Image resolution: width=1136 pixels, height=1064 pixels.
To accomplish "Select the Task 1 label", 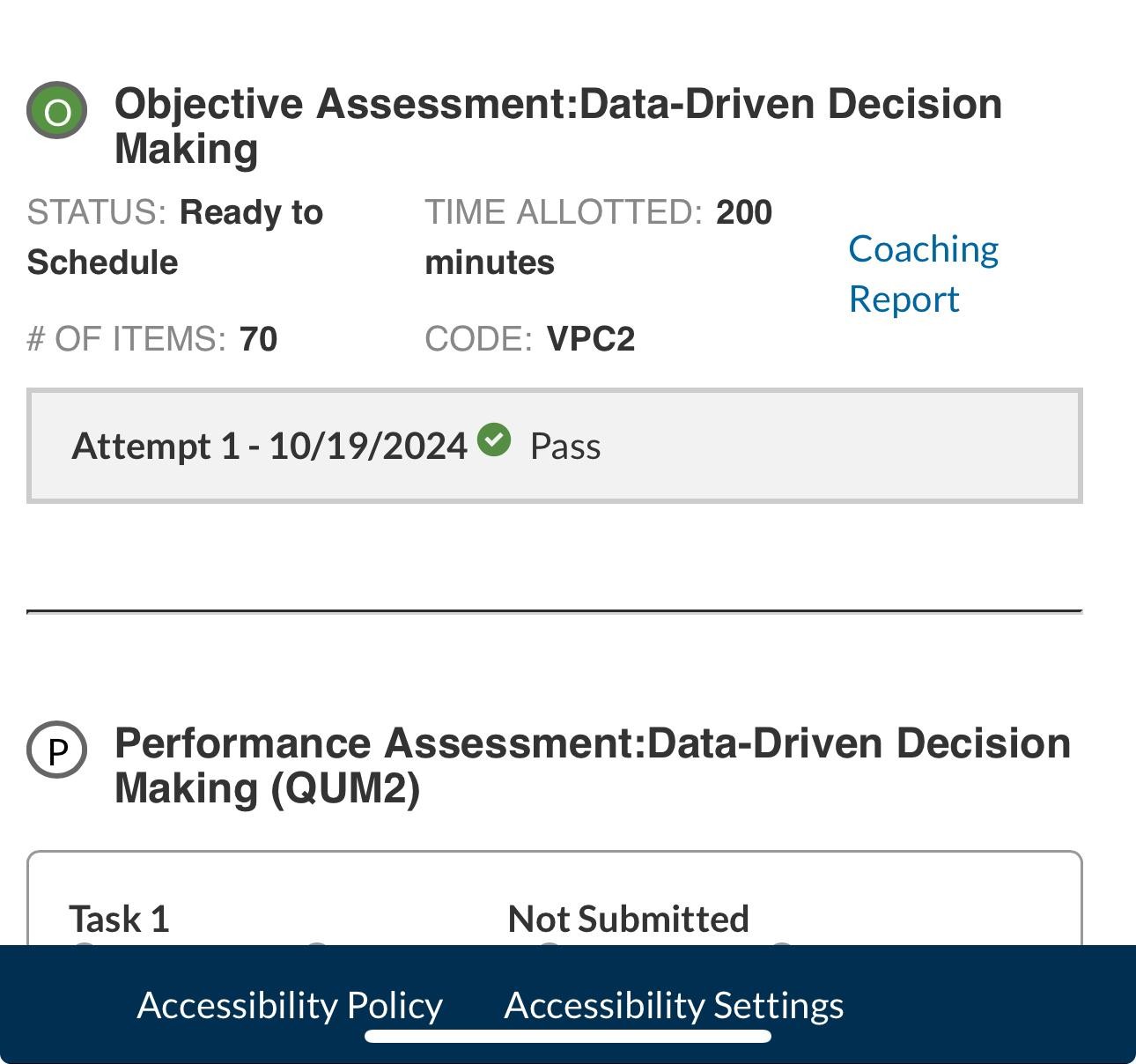I will pyautogui.click(x=119, y=919).
